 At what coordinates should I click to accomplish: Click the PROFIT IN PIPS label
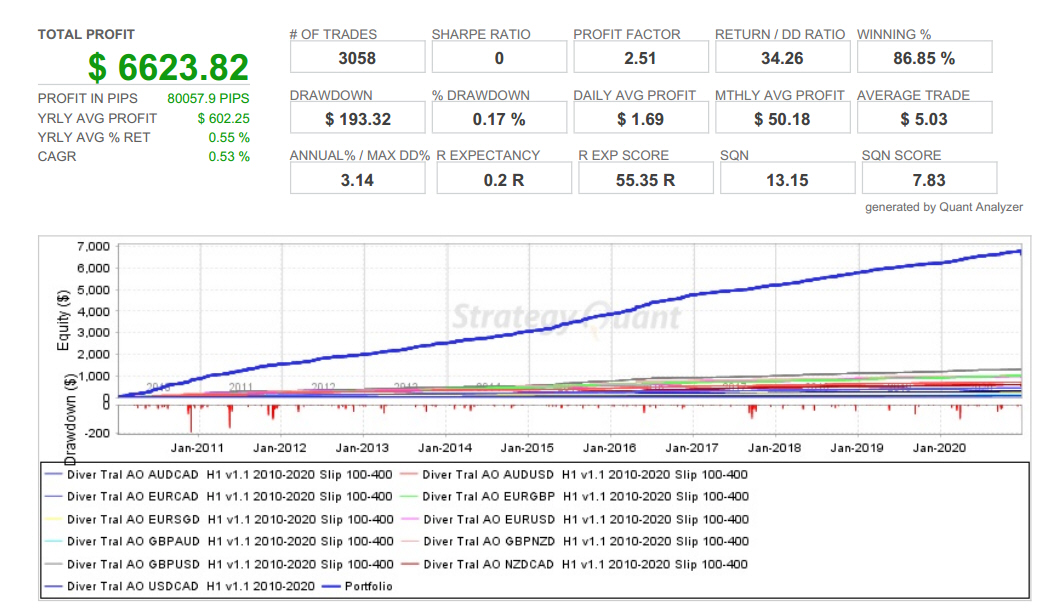[x=88, y=99]
